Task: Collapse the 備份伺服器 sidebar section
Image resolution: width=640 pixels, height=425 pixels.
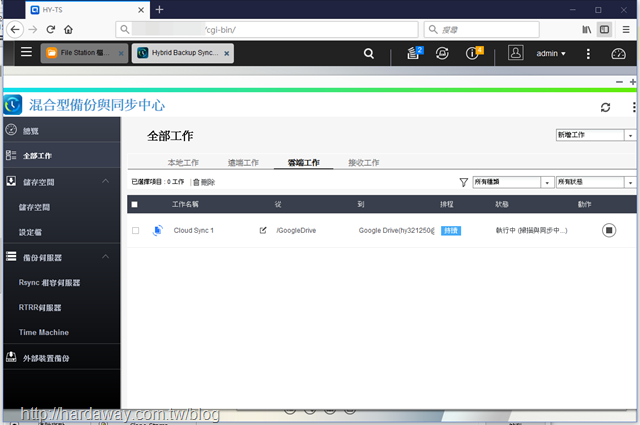Action: point(105,256)
